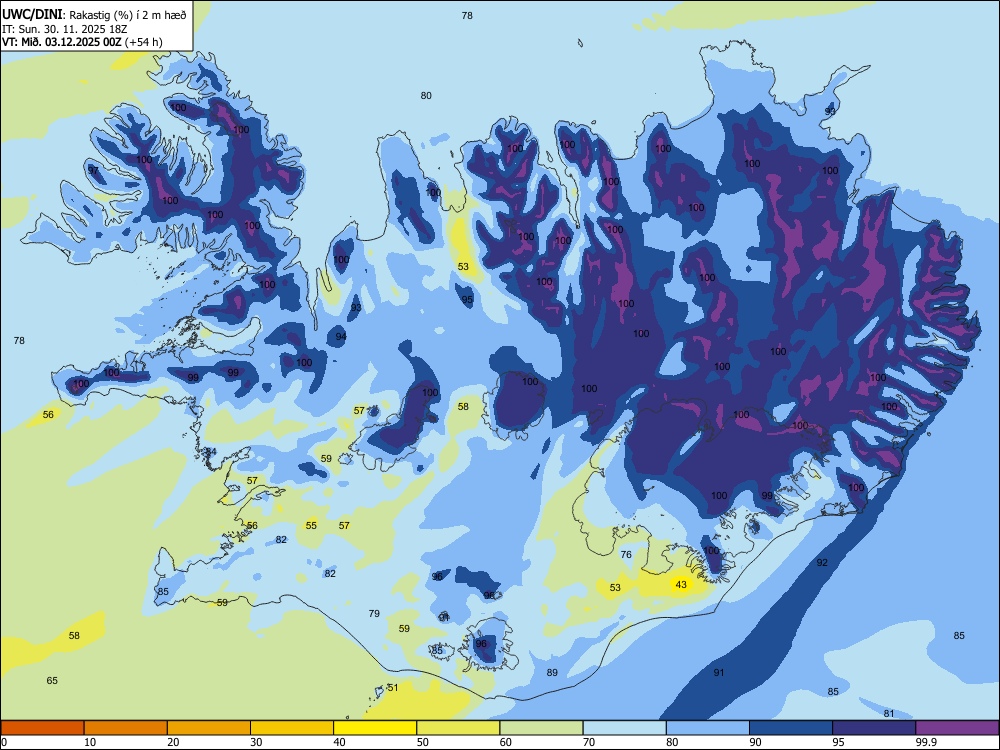Image resolution: width=1000 pixels, height=750 pixels.
Task: Click the legend tick label 50
Action: point(423,742)
